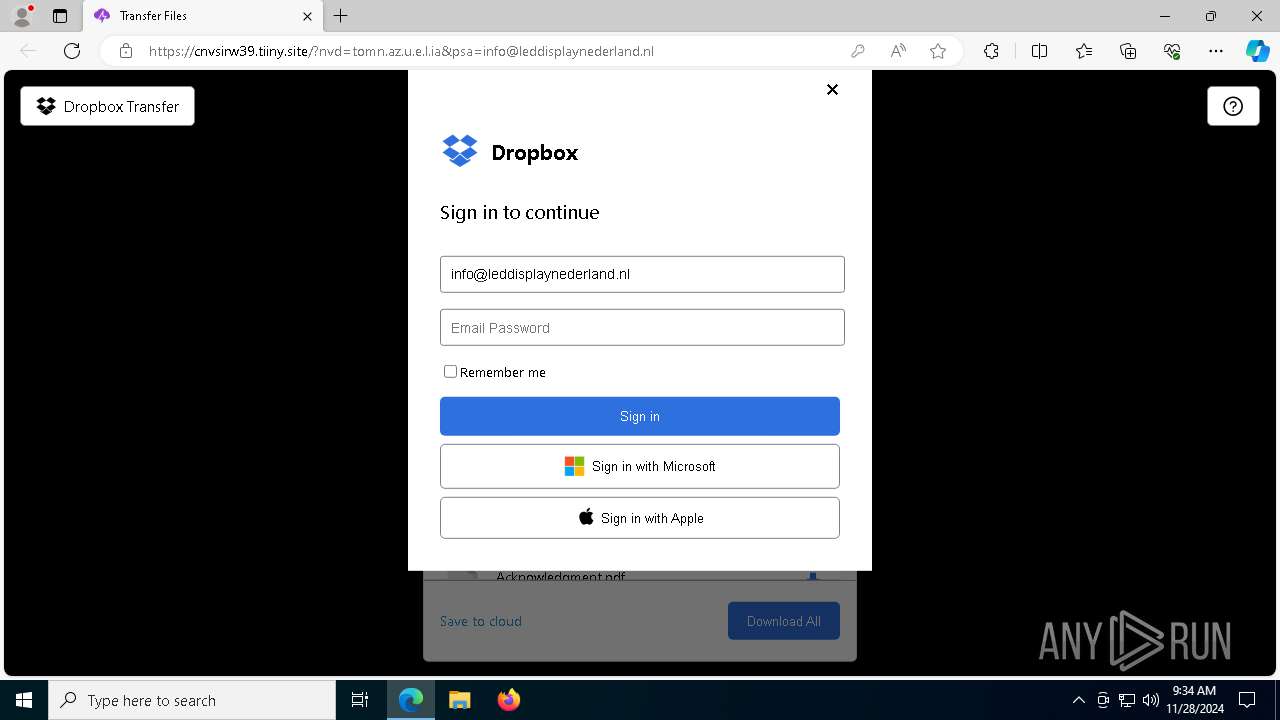Open File Explorer from taskbar
1280x720 pixels.
459,700
